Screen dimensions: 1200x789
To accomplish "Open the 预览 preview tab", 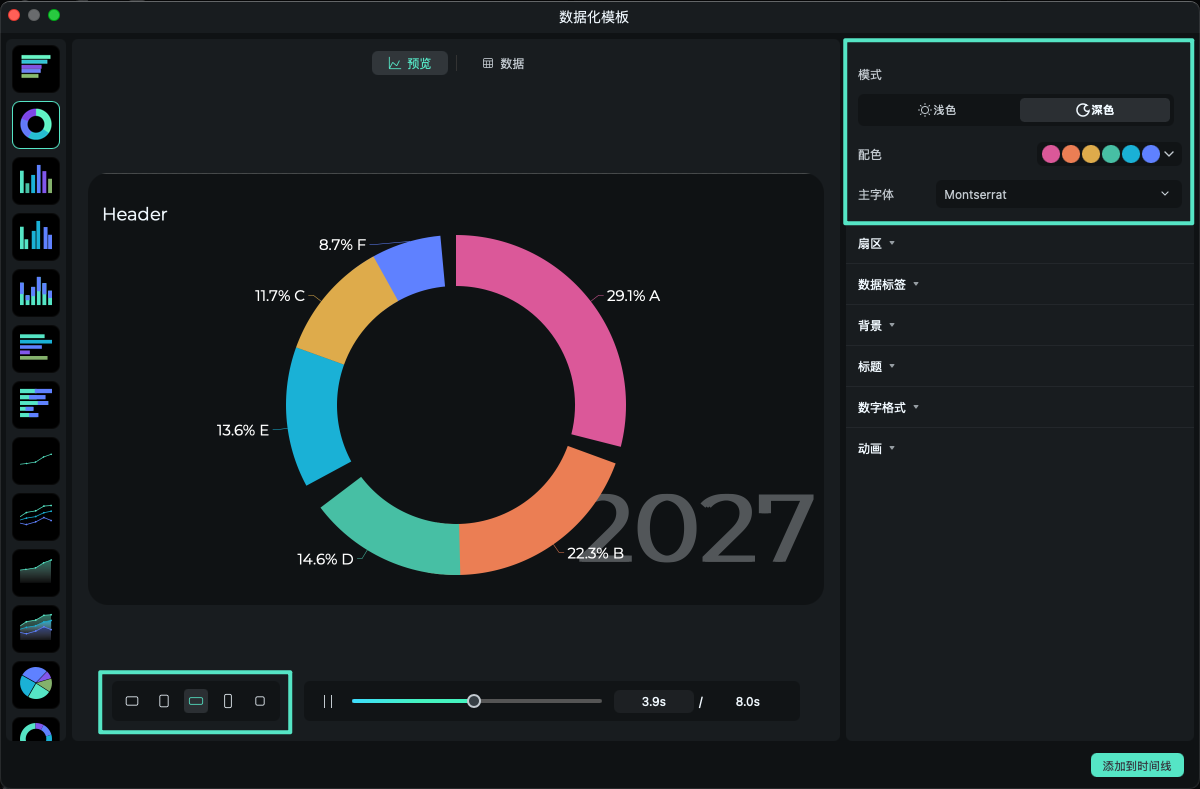I will pyautogui.click(x=409, y=62).
